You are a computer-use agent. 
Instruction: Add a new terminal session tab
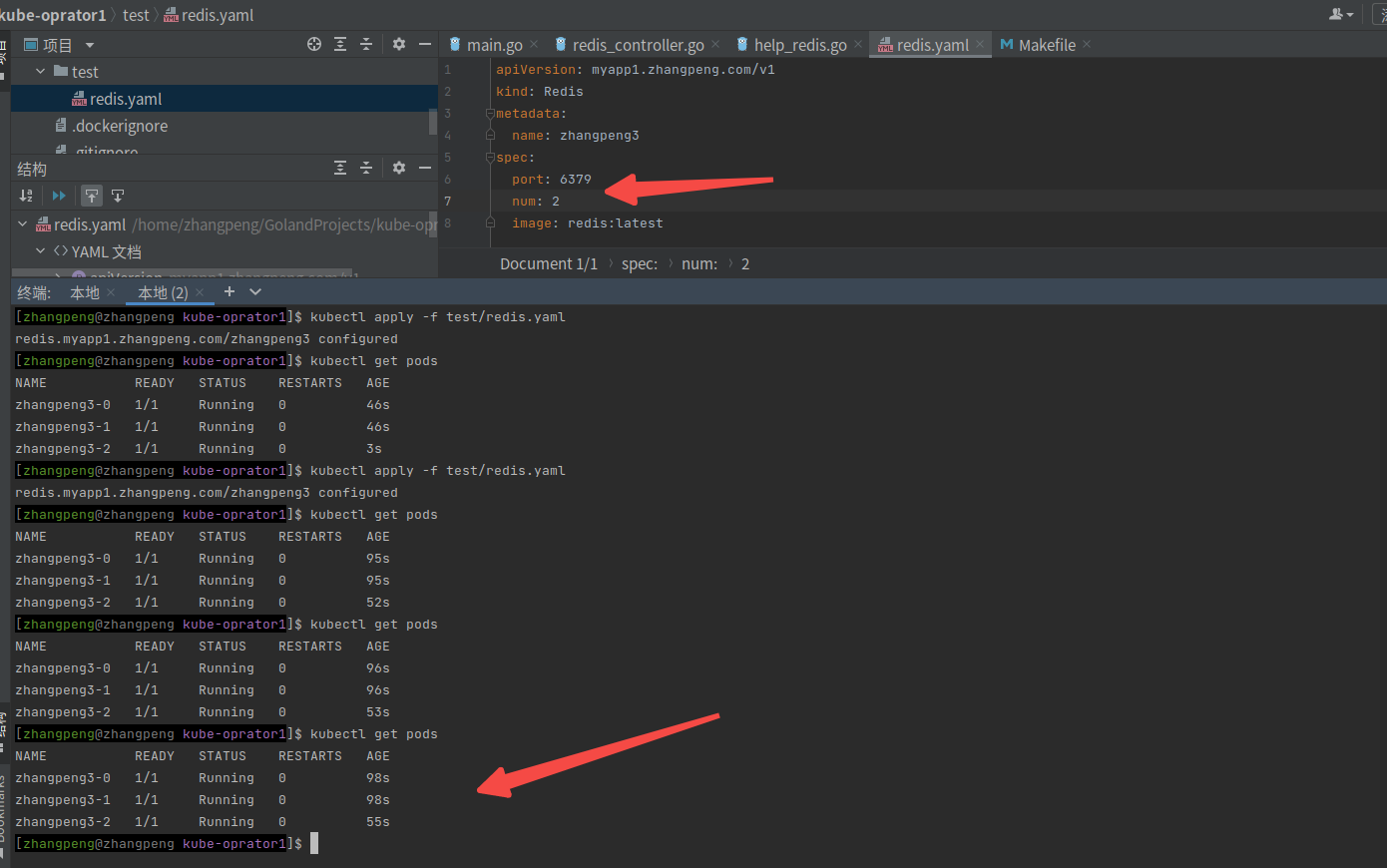[x=230, y=291]
